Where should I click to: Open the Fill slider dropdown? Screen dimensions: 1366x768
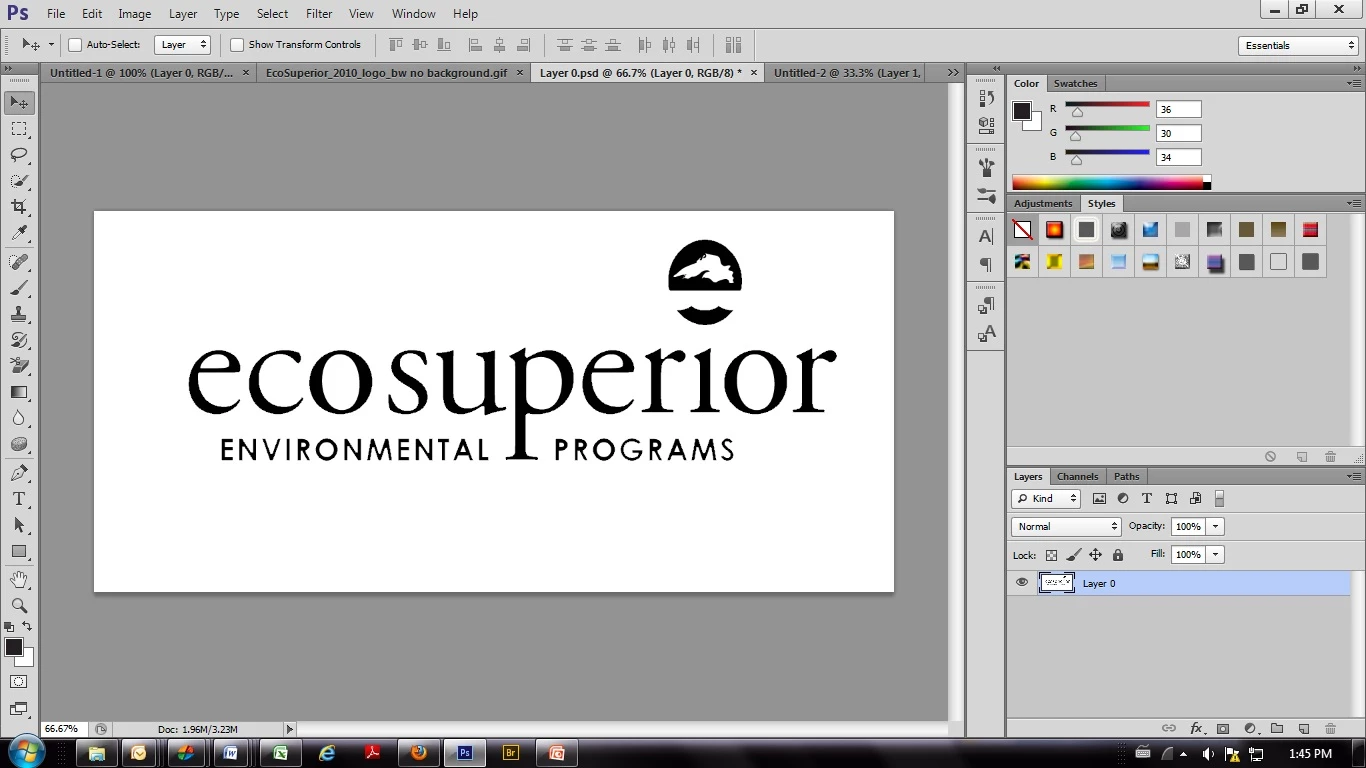tap(1216, 554)
